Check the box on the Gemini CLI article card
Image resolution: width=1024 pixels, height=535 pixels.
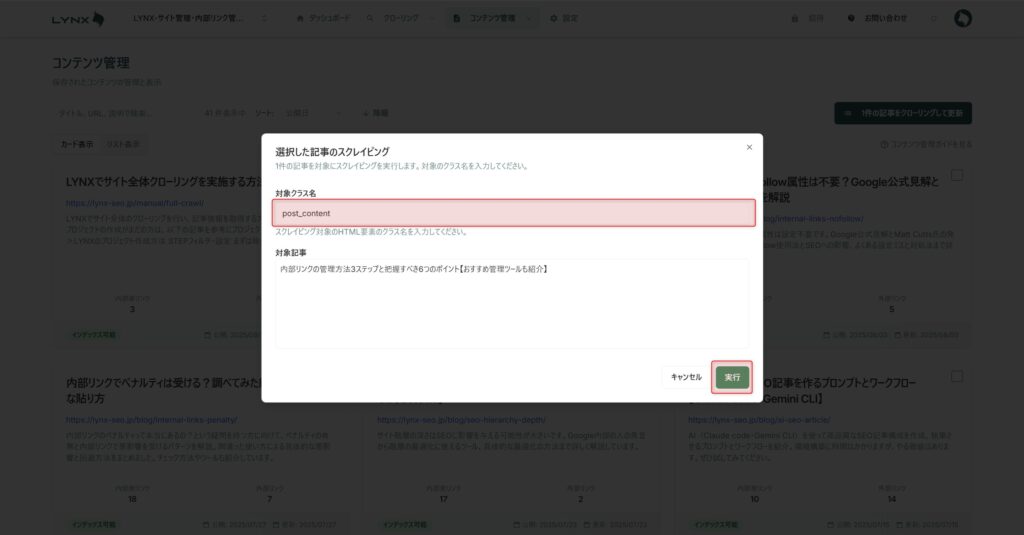[957, 376]
